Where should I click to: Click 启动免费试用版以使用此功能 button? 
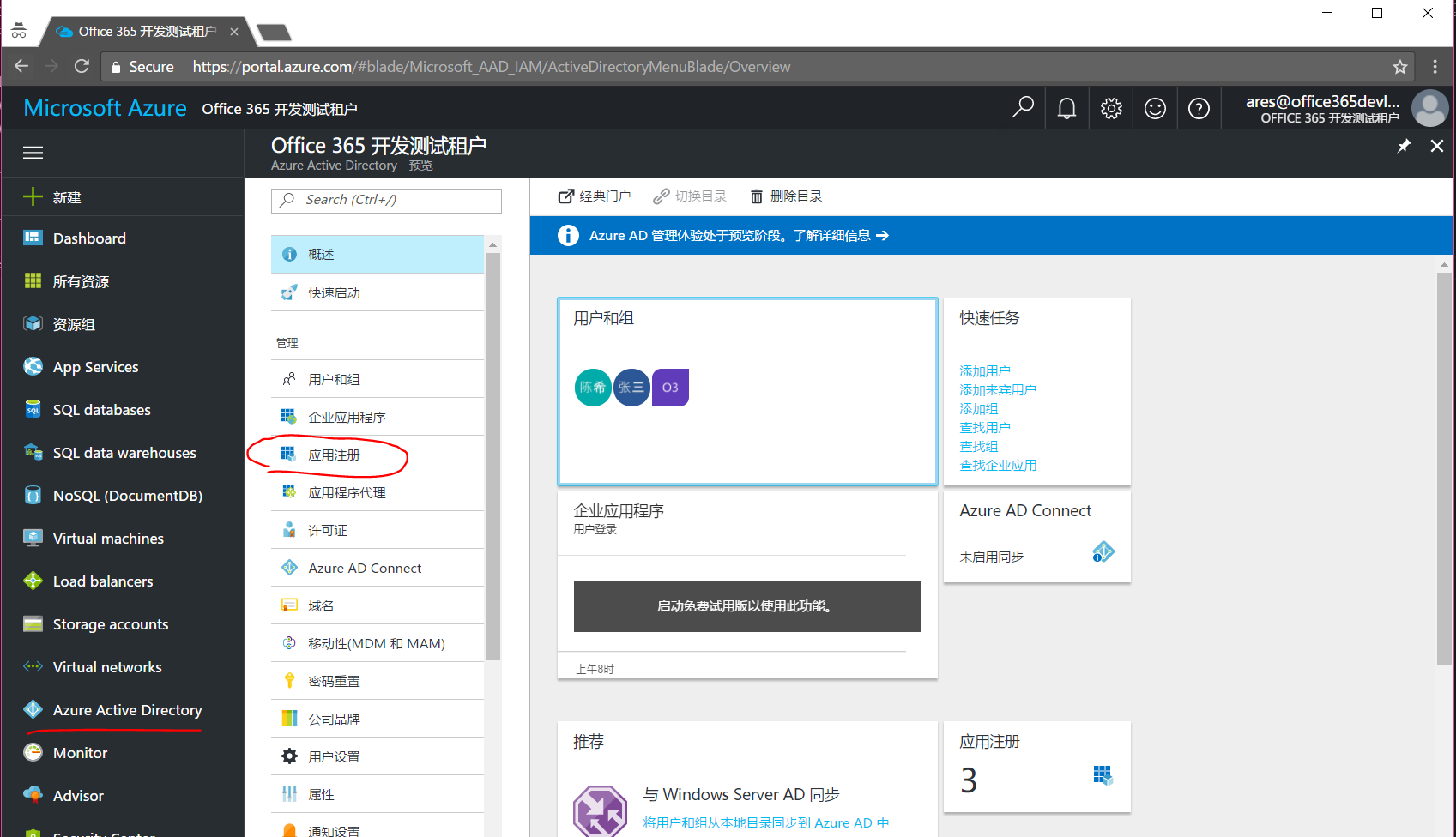coord(747,606)
